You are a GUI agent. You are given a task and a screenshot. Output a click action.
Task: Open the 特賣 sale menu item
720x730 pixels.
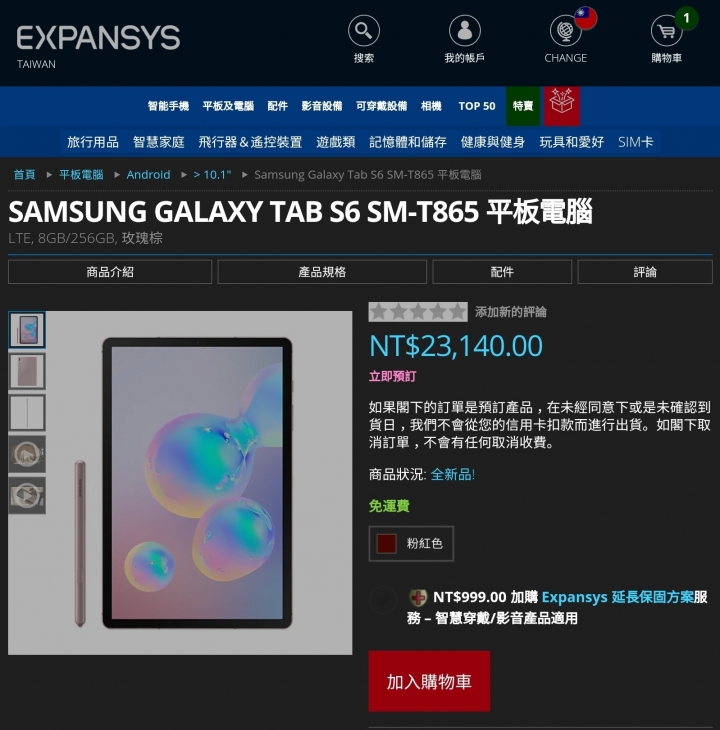pos(523,106)
